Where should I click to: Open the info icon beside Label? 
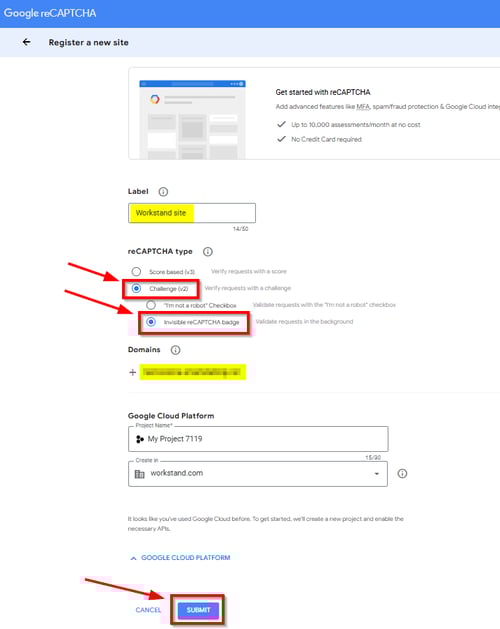coord(163,192)
